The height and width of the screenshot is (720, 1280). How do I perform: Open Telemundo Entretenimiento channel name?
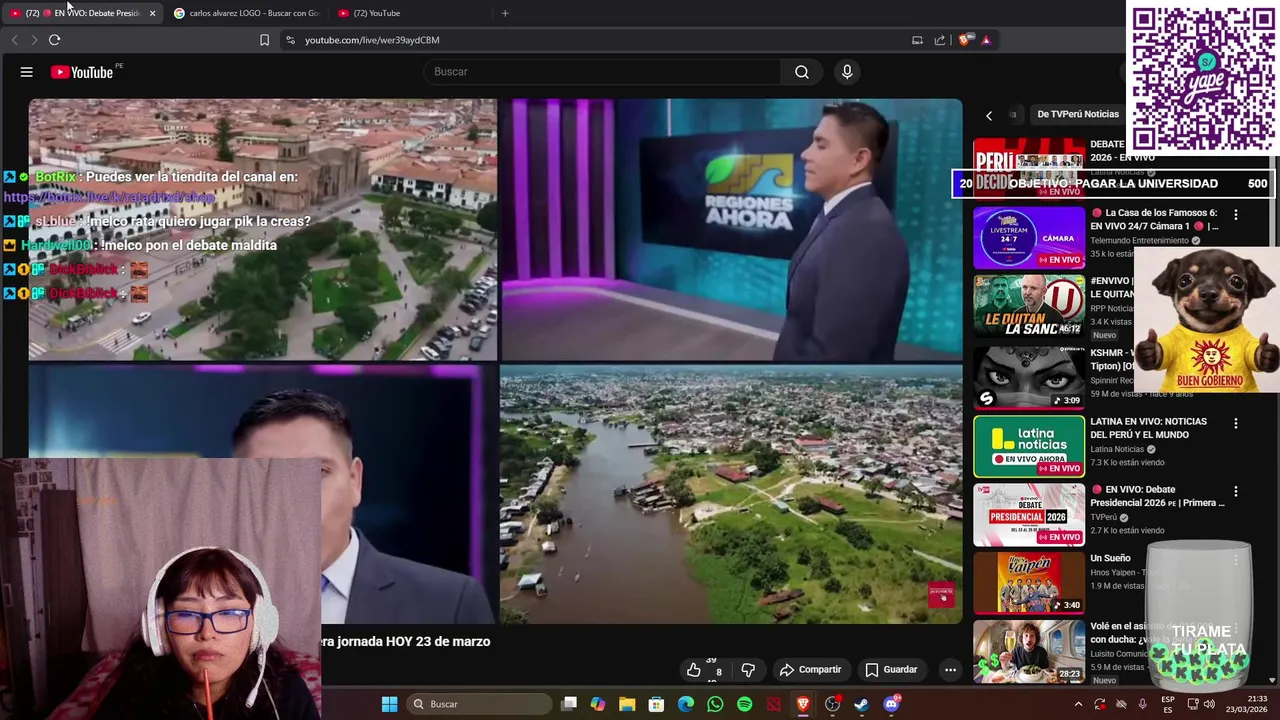[1139, 240]
